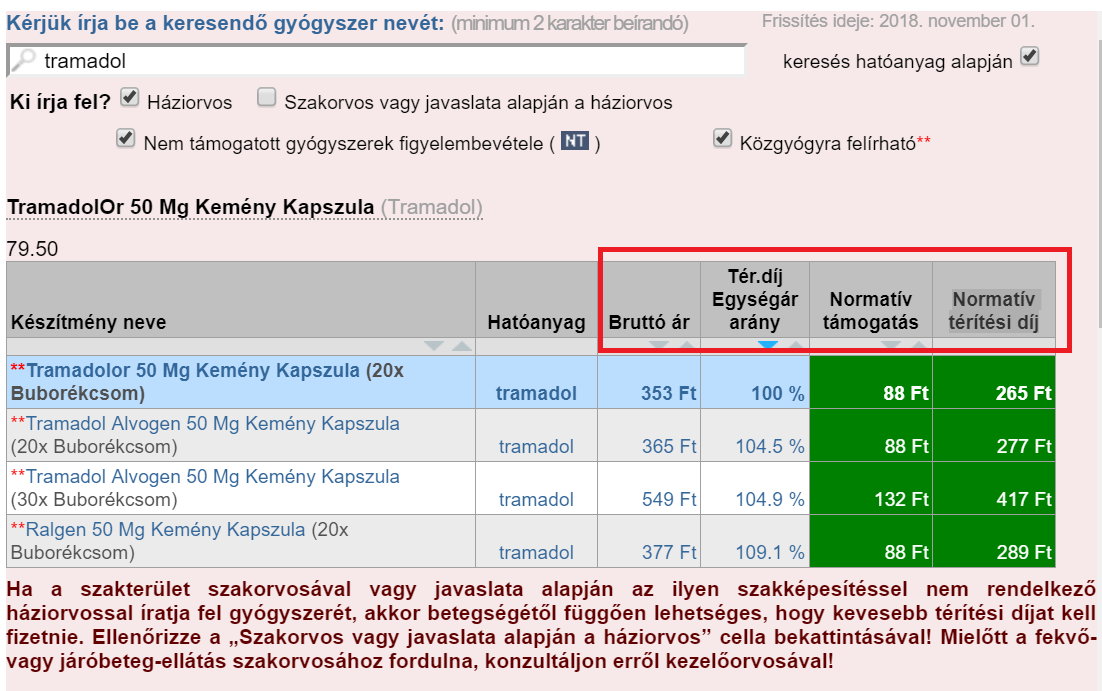Toggle Közgyógyra felírható checkbox

[x=722, y=138]
